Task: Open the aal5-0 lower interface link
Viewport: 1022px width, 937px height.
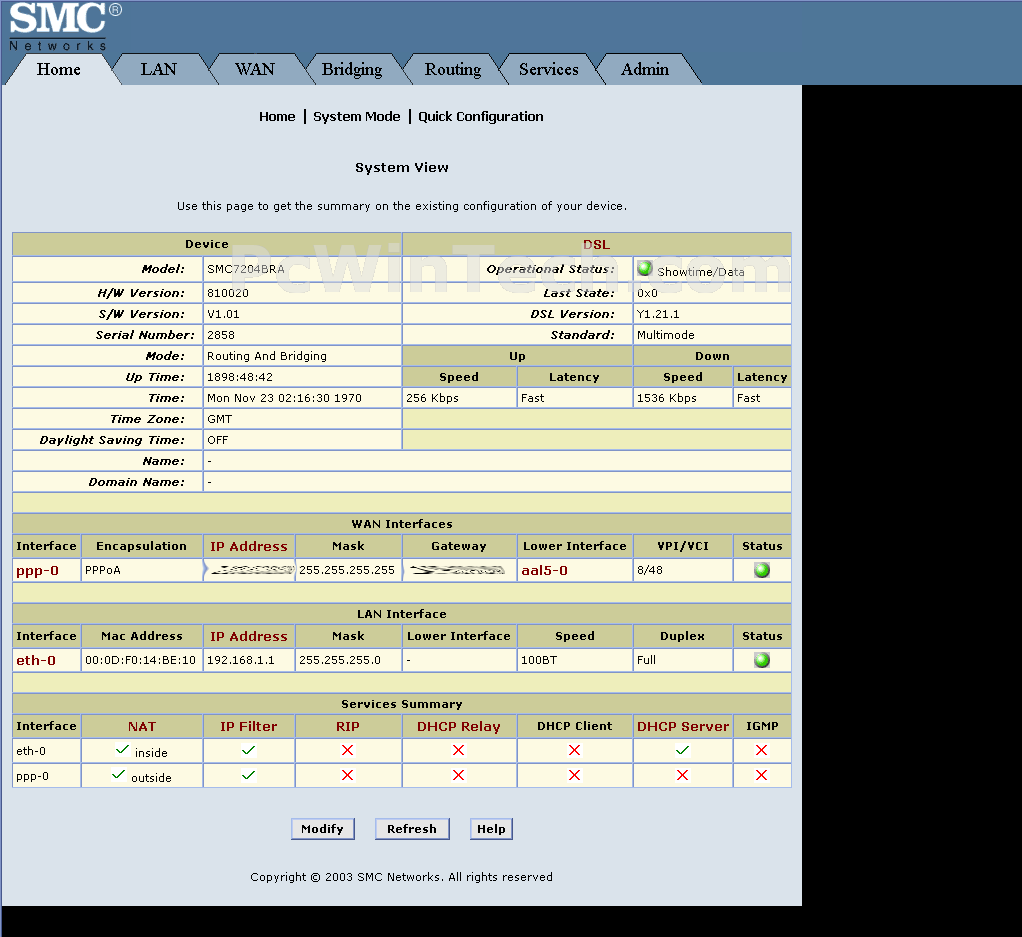Action: click(544, 571)
